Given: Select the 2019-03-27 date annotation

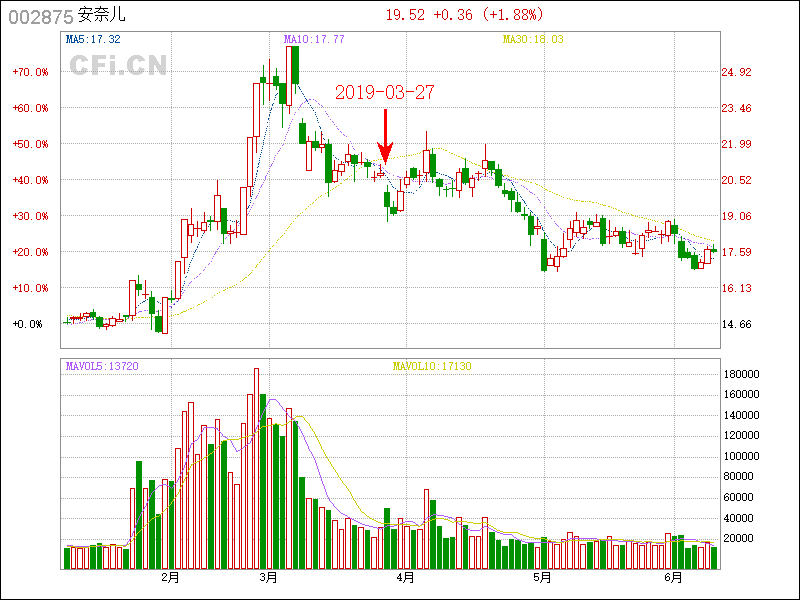Looking at the screenshot, I should coord(385,92).
